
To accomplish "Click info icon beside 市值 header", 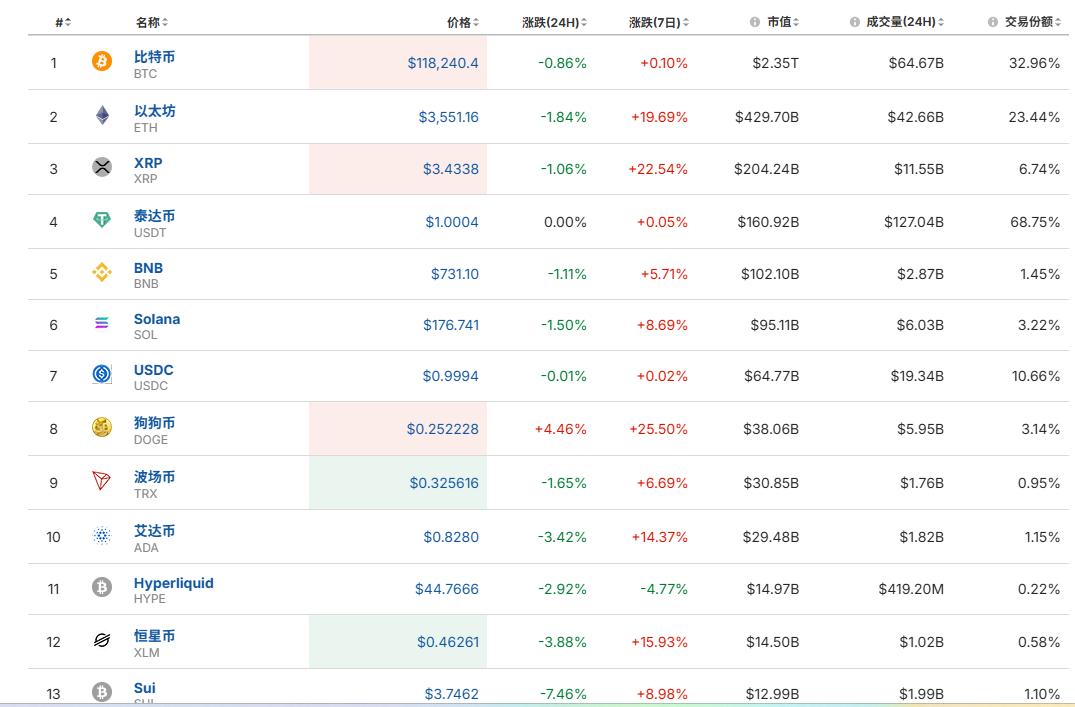I will click(x=755, y=22).
